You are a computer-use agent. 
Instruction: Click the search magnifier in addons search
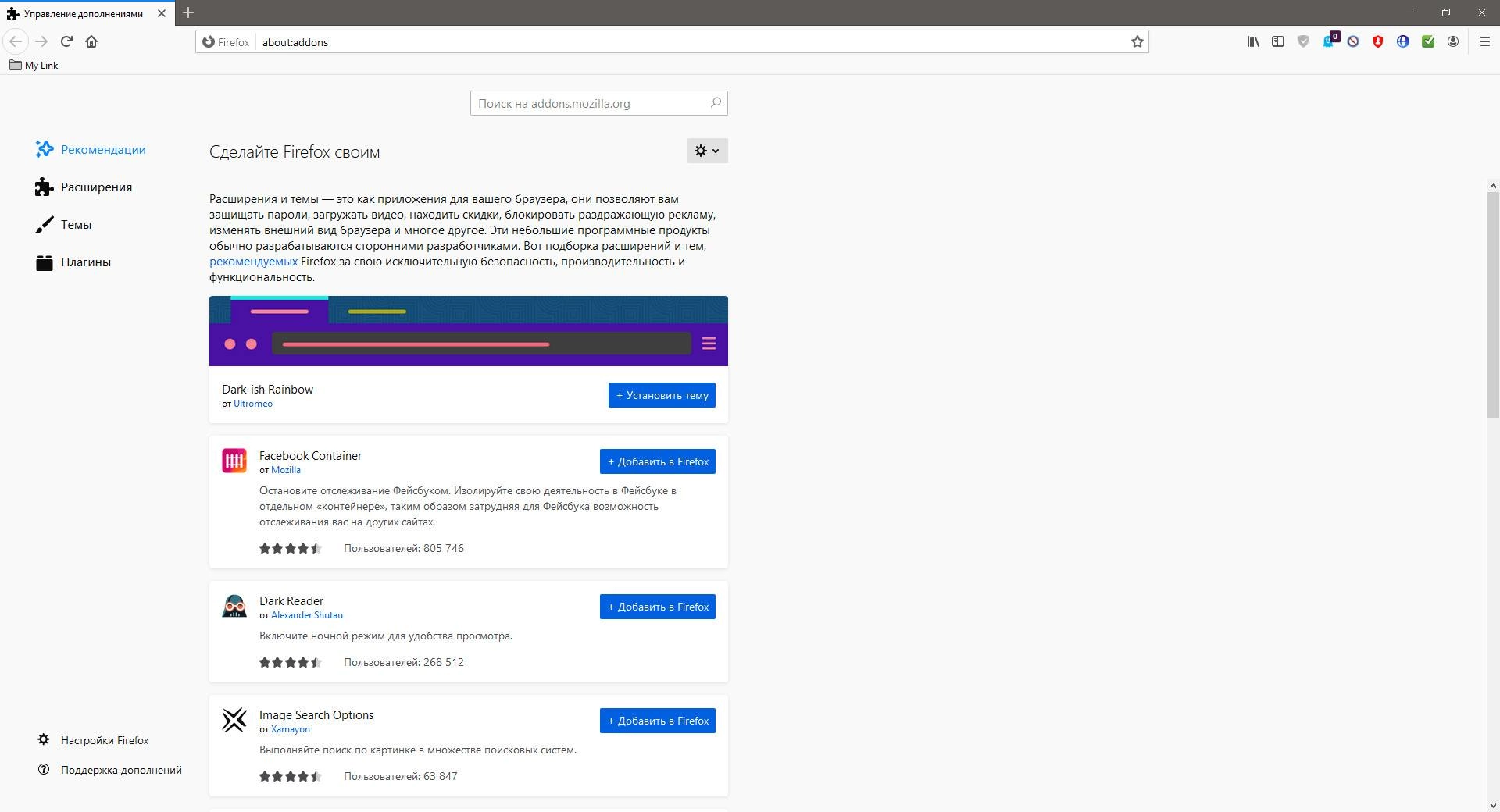pyautogui.click(x=716, y=102)
